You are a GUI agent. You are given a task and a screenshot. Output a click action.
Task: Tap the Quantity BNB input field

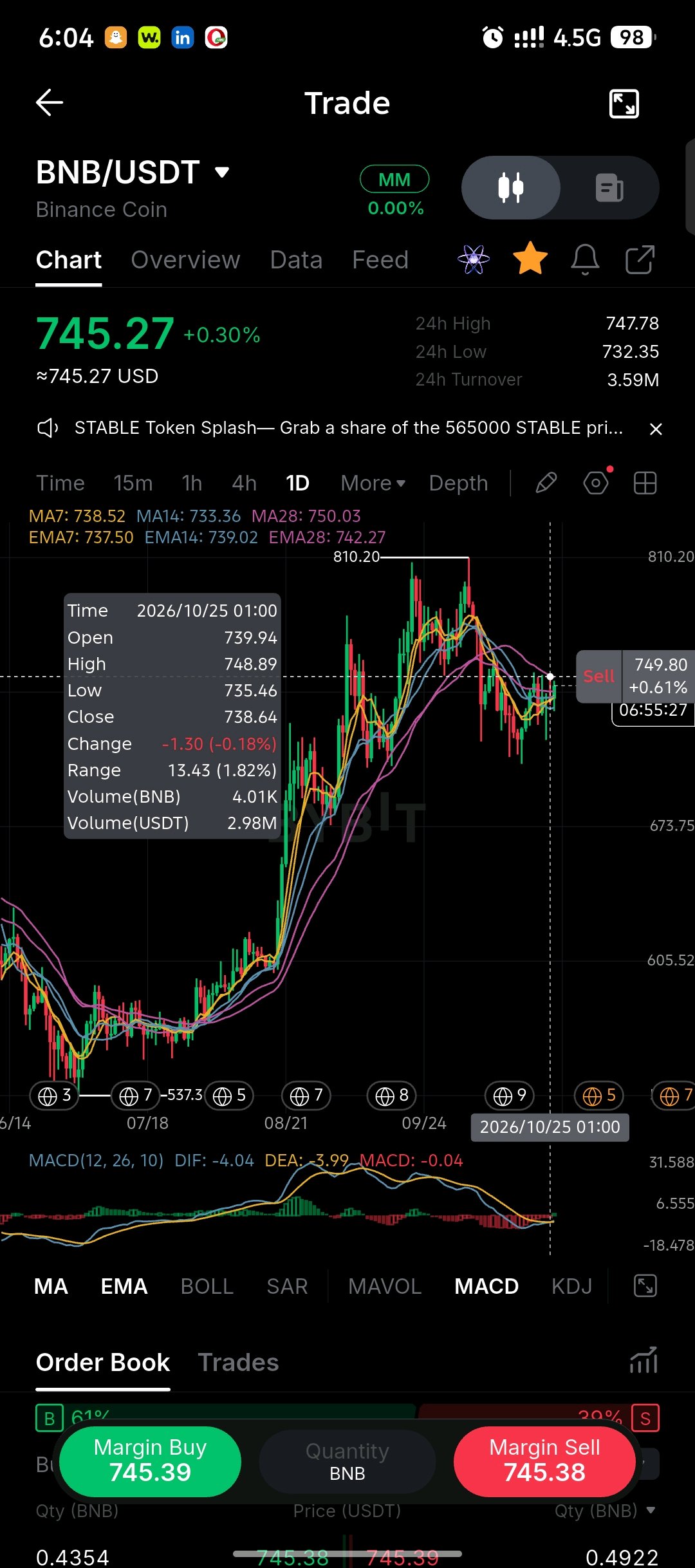[x=347, y=1461]
